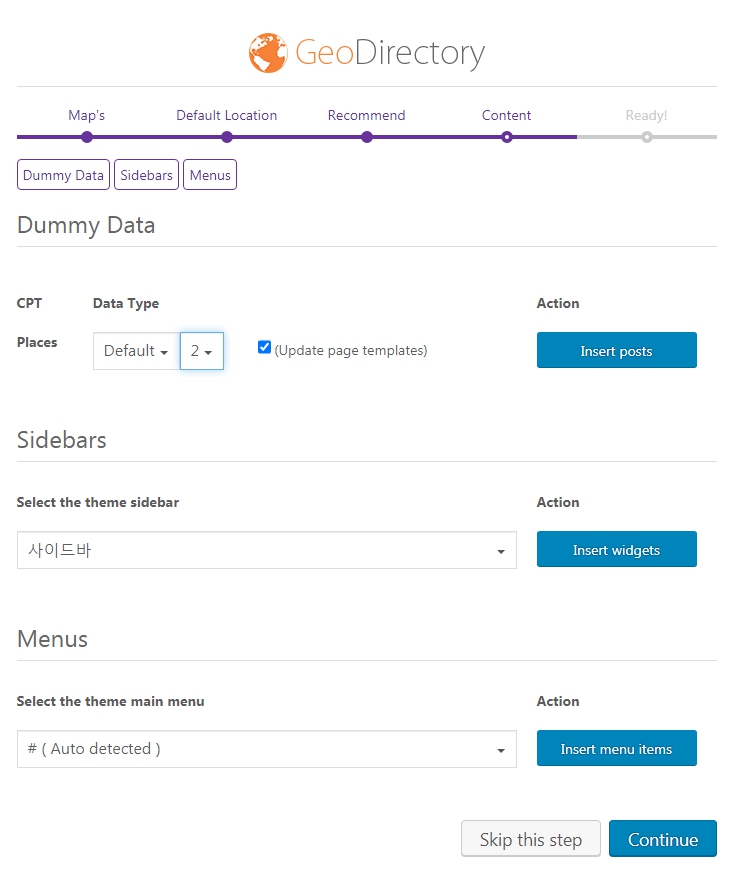
Task: Jump to the Dummy Data section tab
Action: click(x=63, y=175)
